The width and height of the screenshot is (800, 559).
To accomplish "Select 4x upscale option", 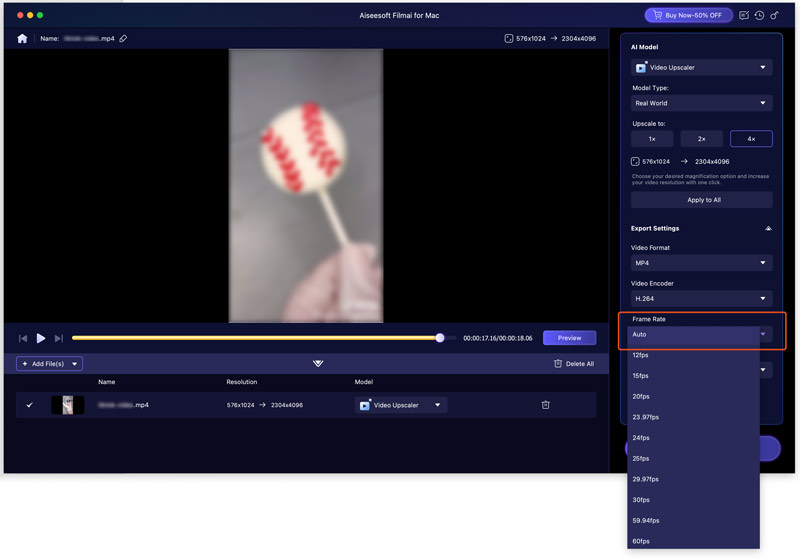I will pos(751,139).
